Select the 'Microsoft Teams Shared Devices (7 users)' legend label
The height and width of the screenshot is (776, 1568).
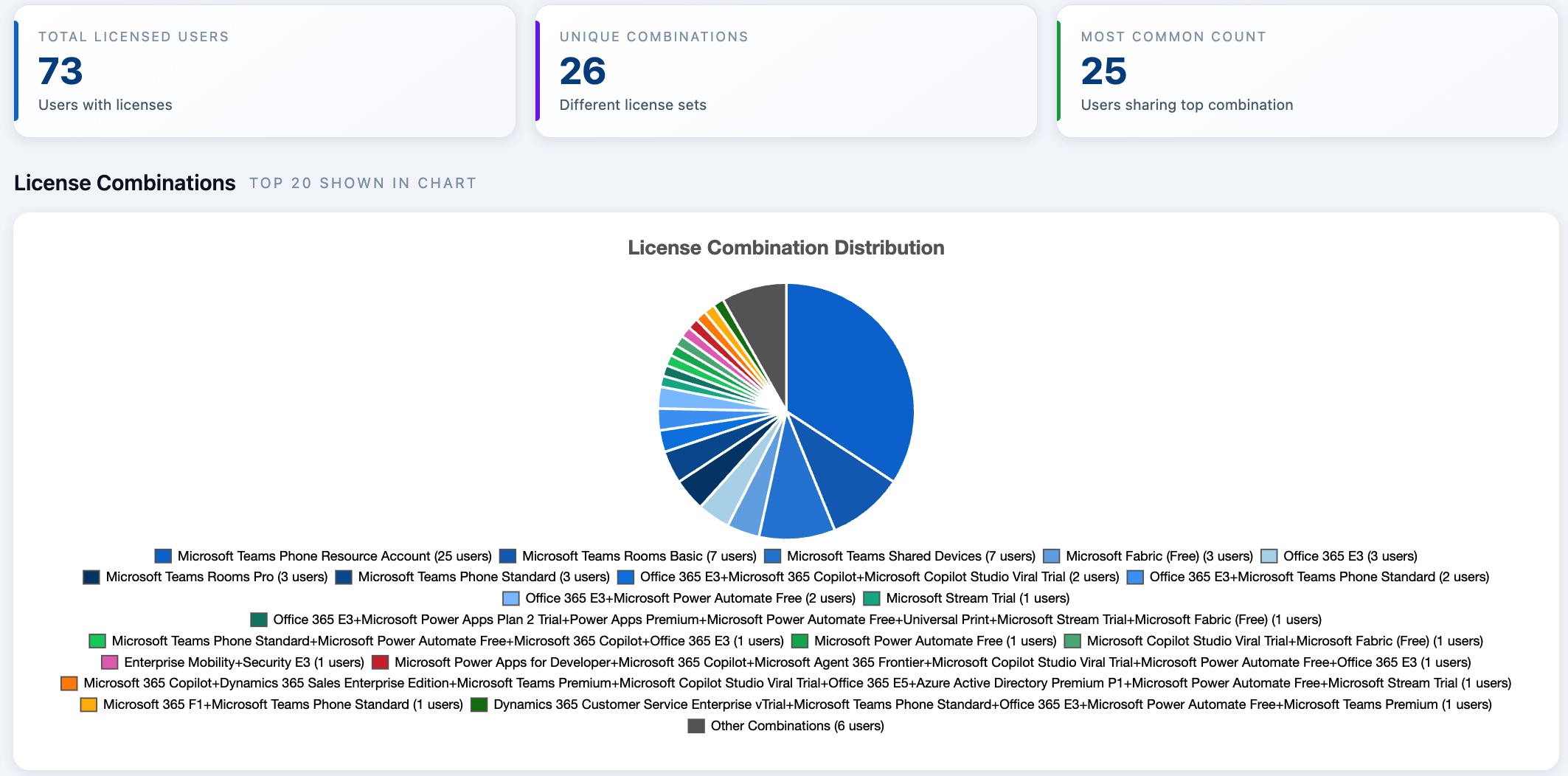pyautogui.click(x=911, y=556)
